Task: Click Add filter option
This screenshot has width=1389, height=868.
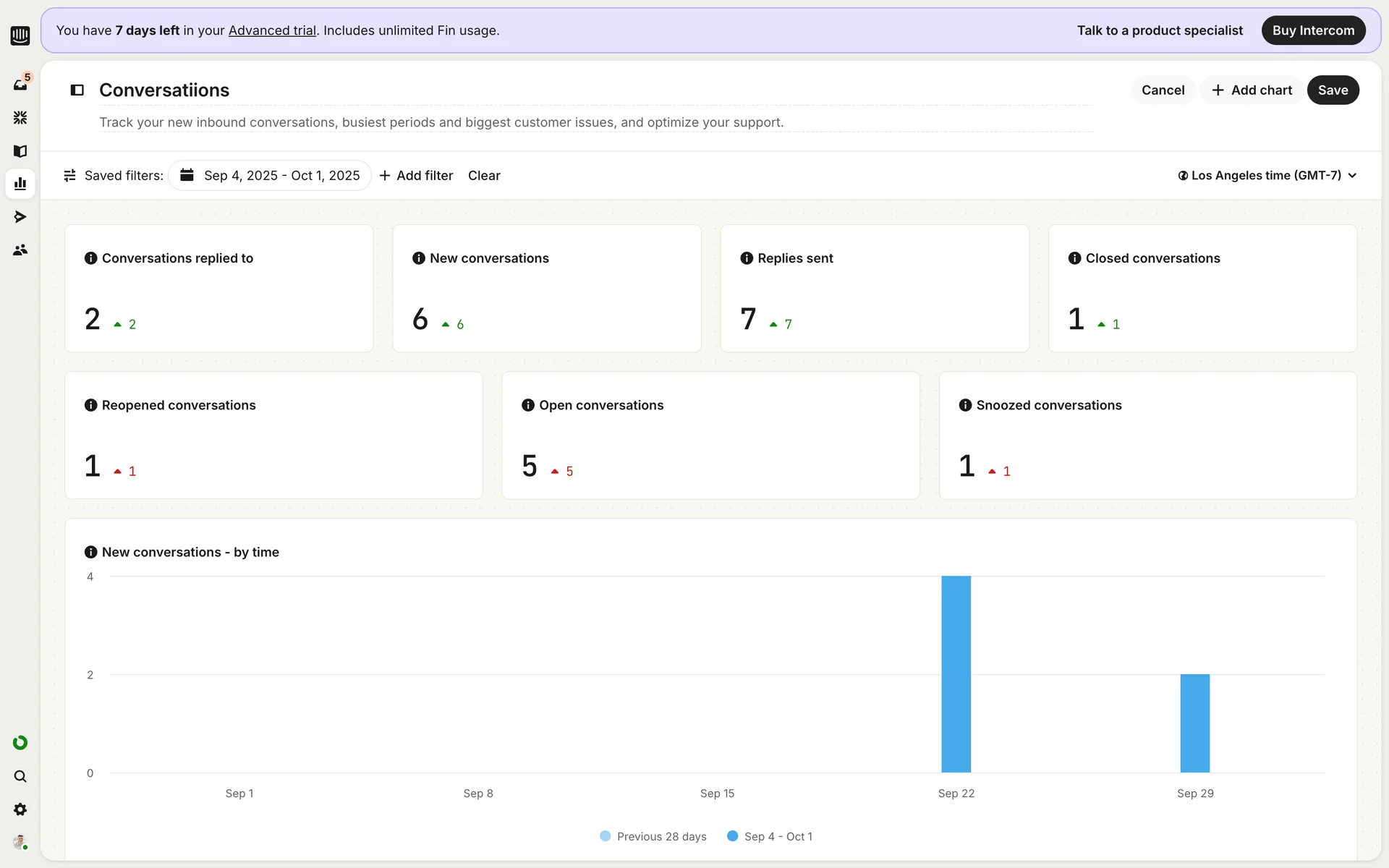Action: 416,175
